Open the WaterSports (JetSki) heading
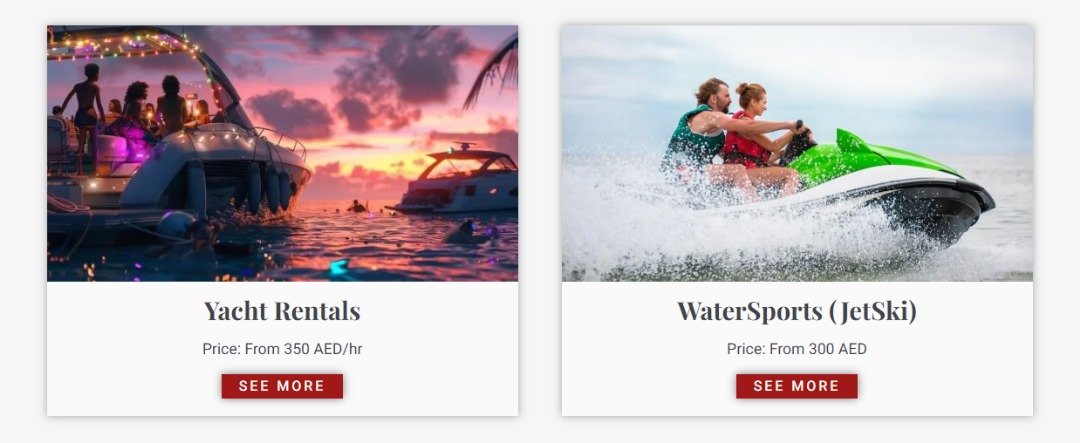The height and width of the screenshot is (443, 1080). click(x=796, y=311)
